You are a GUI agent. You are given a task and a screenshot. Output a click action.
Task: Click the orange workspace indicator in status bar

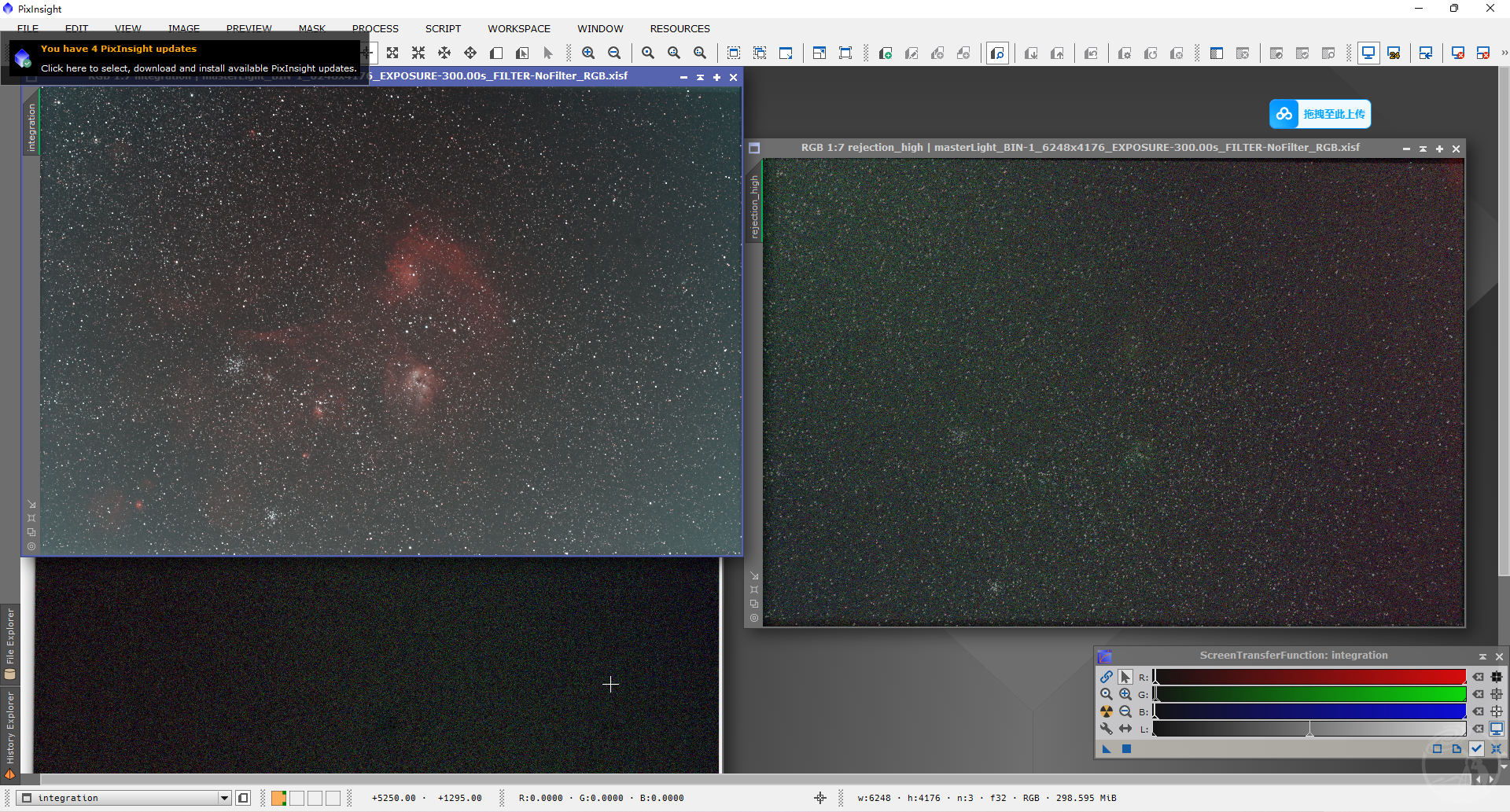coord(278,798)
